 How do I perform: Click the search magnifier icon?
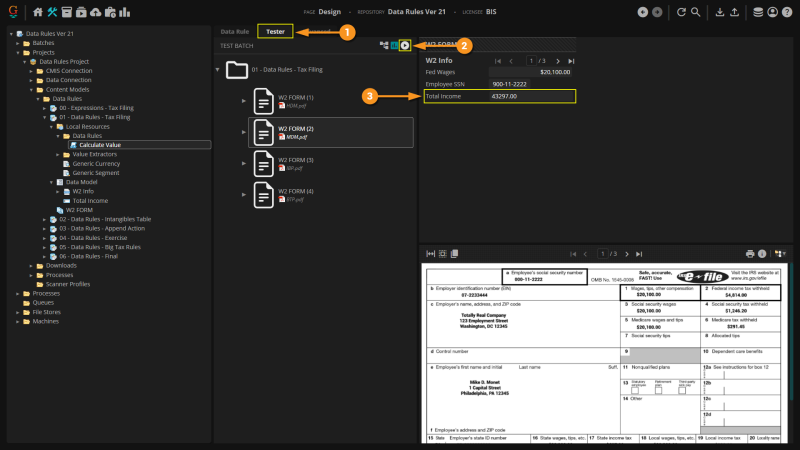695,12
